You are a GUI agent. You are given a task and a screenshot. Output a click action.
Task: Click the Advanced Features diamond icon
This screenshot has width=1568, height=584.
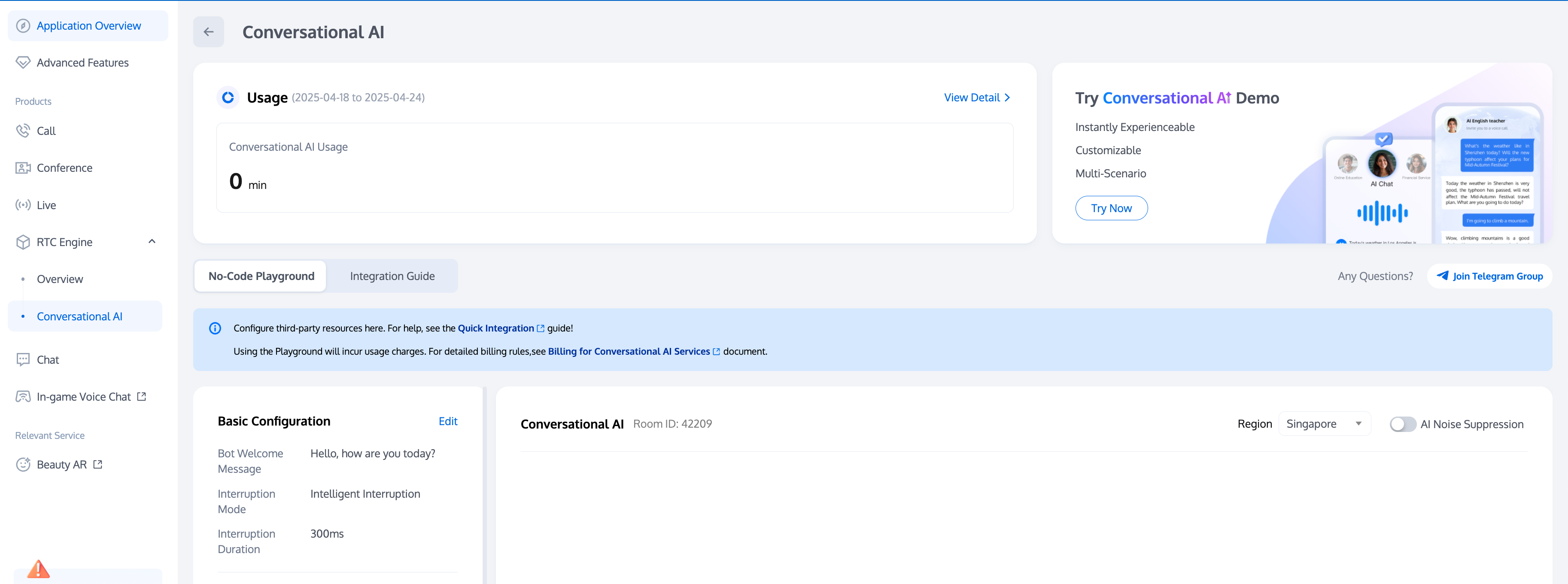tap(23, 63)
